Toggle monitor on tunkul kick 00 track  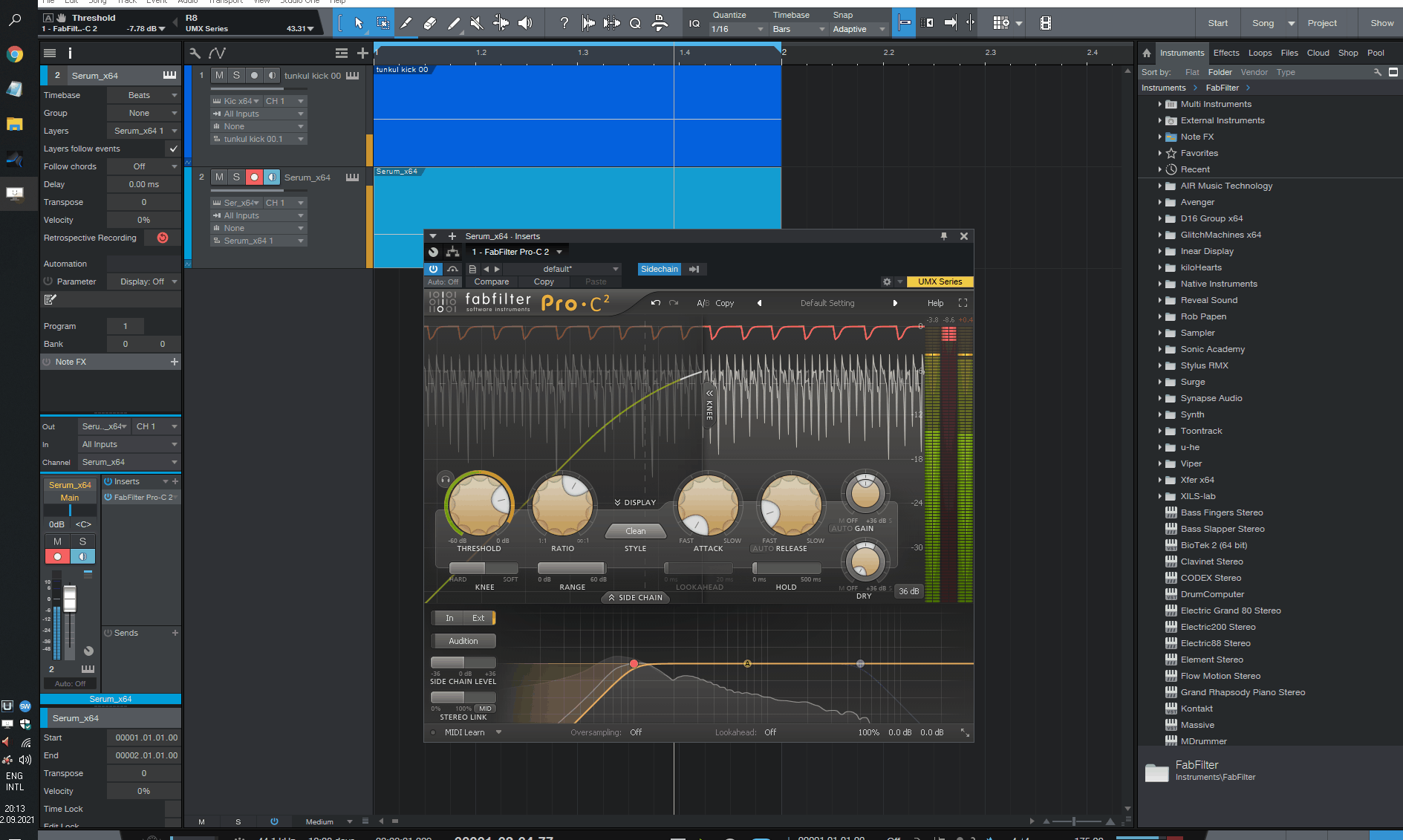pos(272,75)
